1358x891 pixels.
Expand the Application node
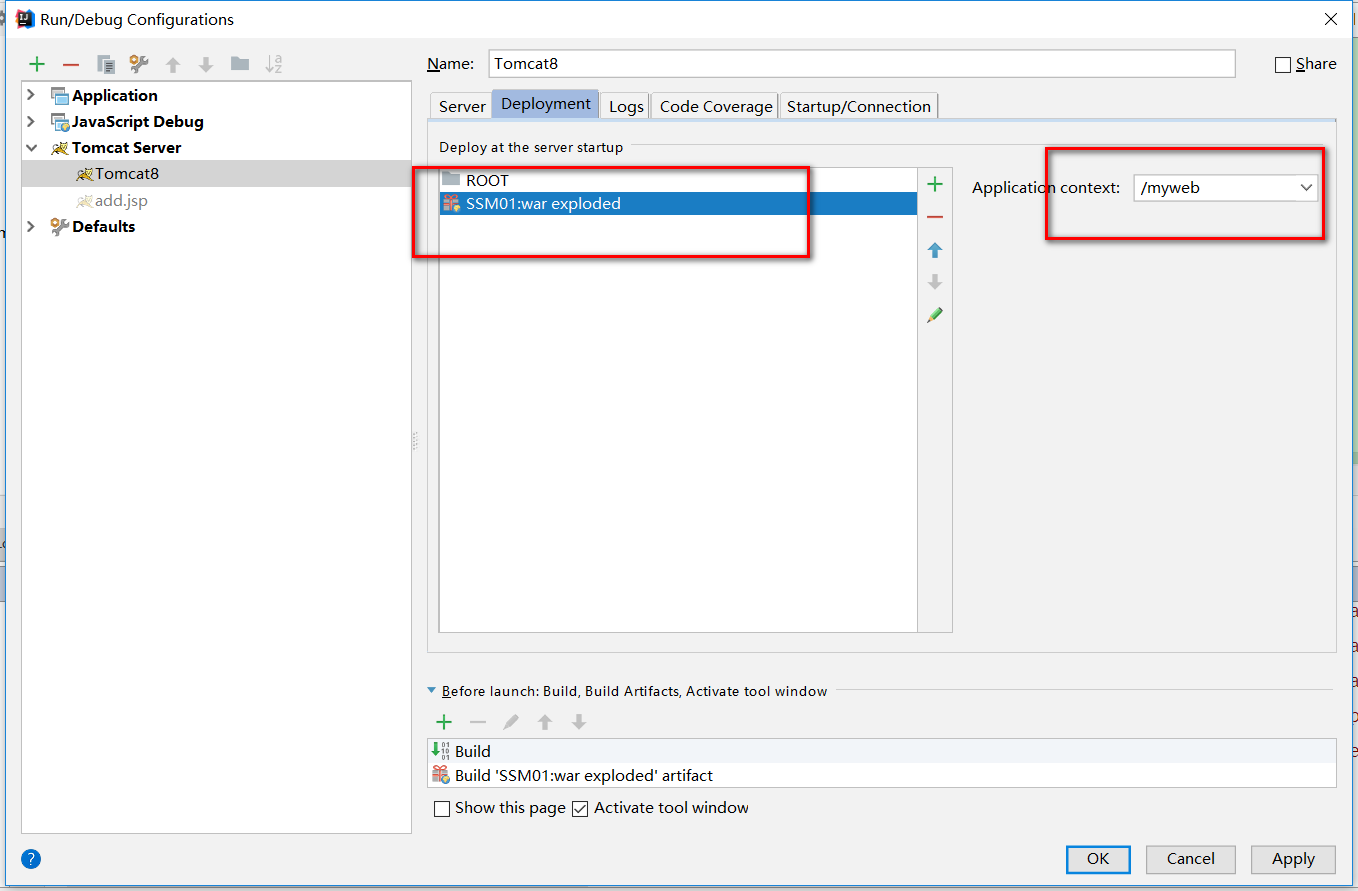pyautogui.click(x=31, y=95)
